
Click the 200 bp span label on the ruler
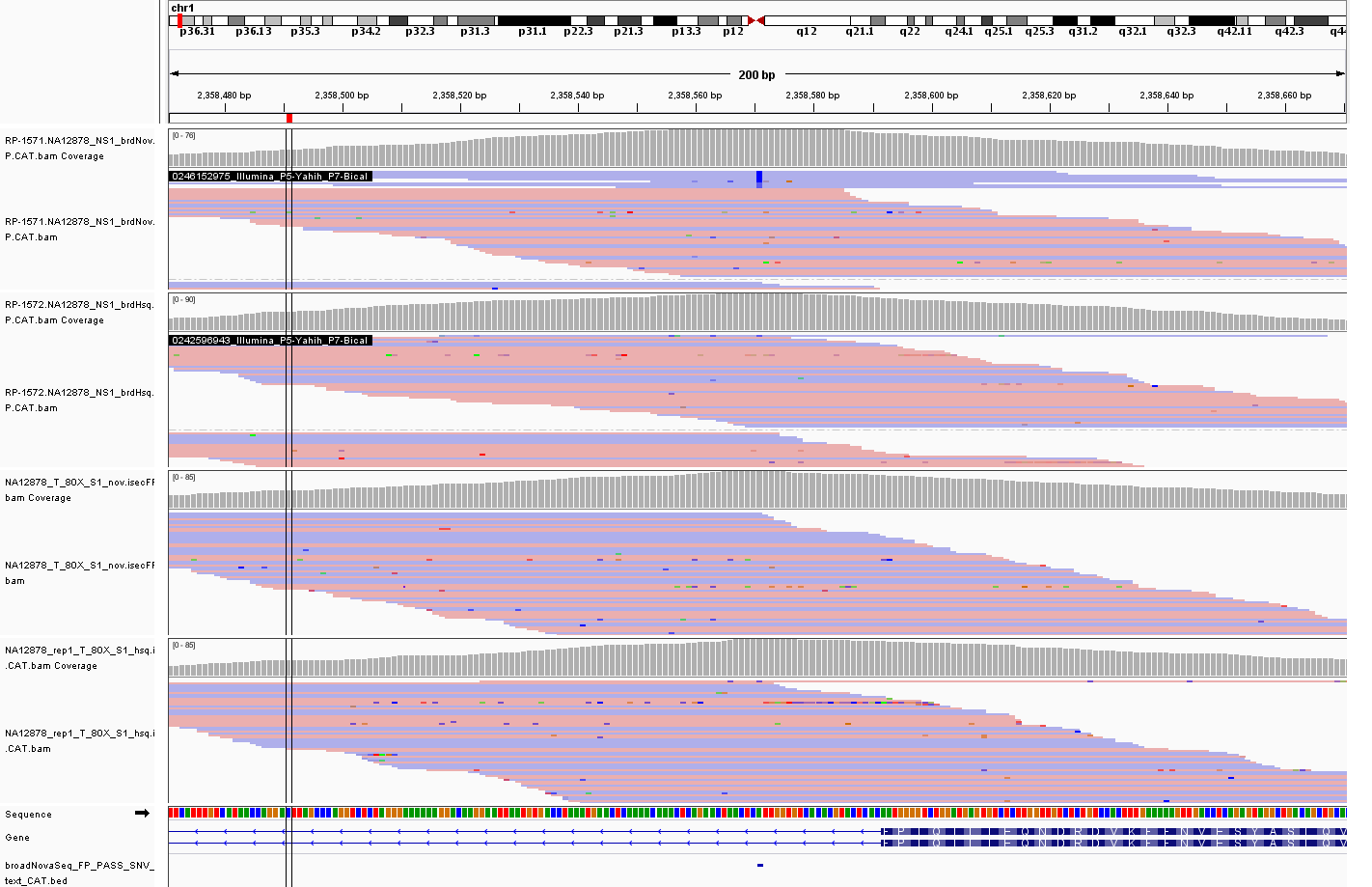pos(756,74)
